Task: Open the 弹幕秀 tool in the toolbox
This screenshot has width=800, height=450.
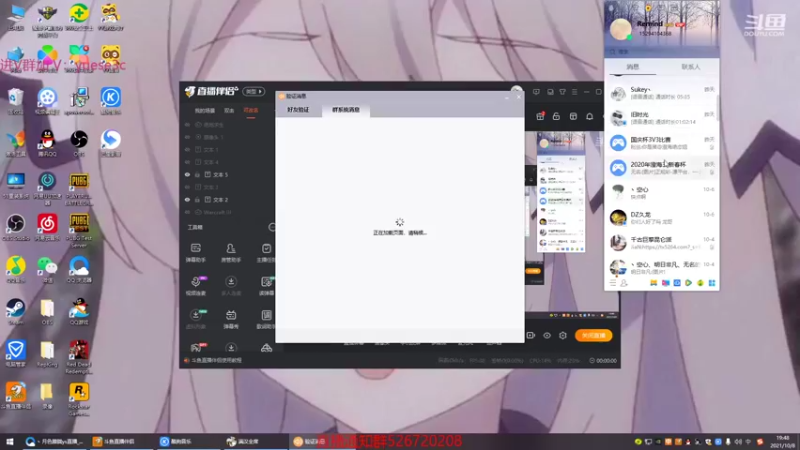Action: pos(231,319)
